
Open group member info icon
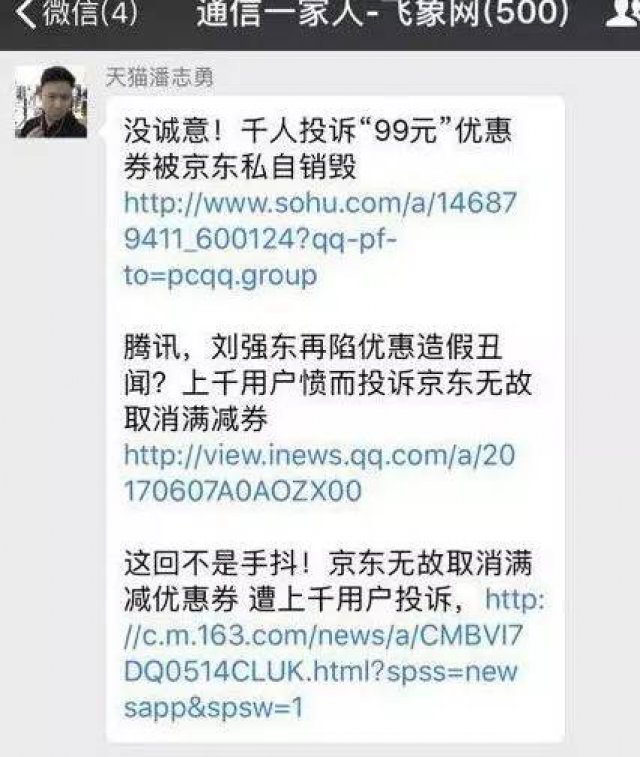tap(624, 14)
